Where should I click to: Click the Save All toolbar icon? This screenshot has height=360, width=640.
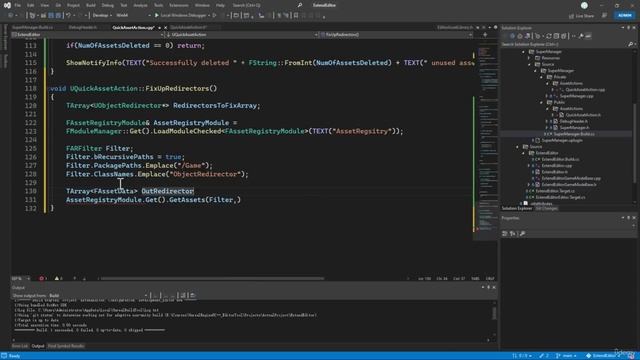[x=58, y=16]
